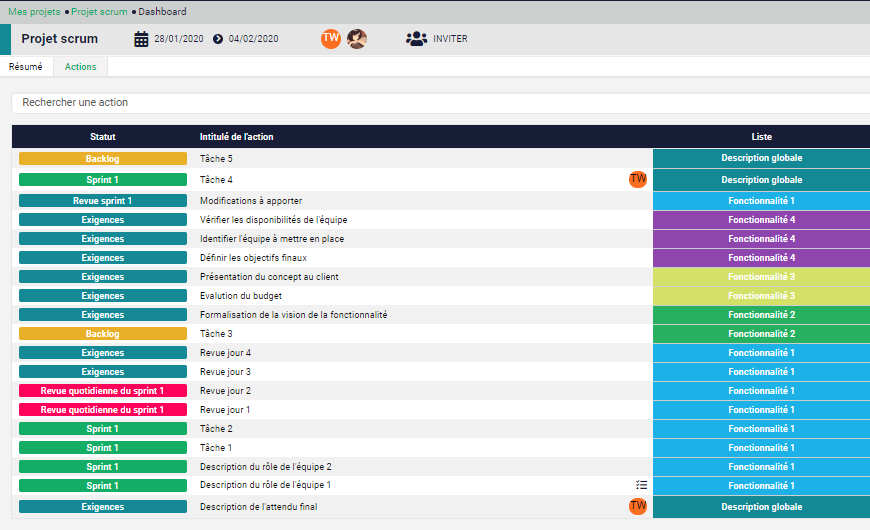Click the pink status badge on Revue jour 2
870x530 pixels.
[103, 391]
